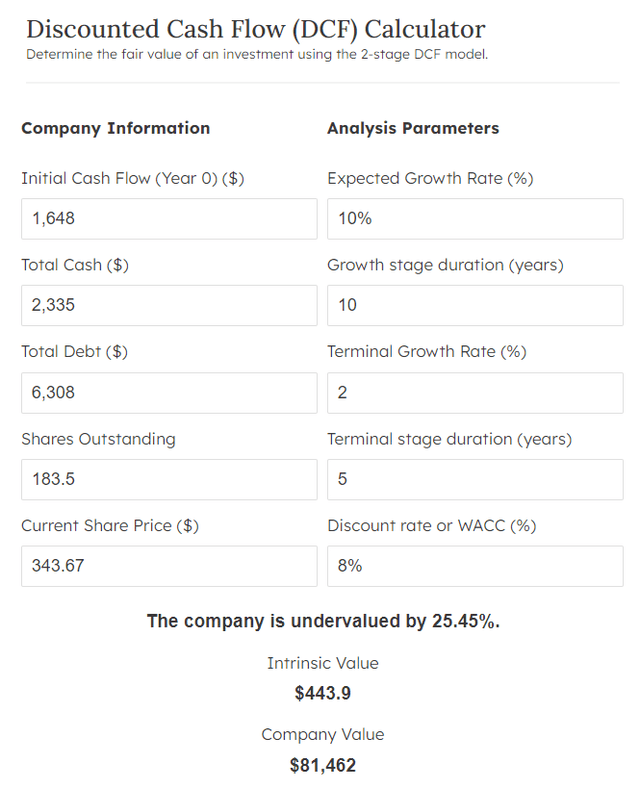640x788 pixels.
Task: Click the Company Information heading
Action: tap(115, 128)
